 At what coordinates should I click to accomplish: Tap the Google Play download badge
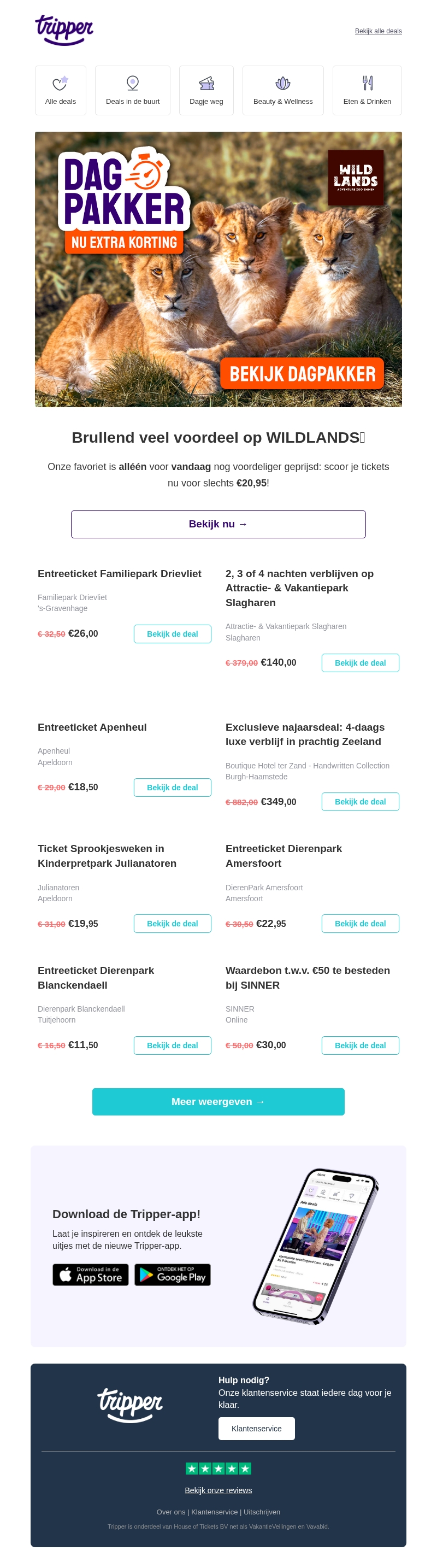point(172,1275)
